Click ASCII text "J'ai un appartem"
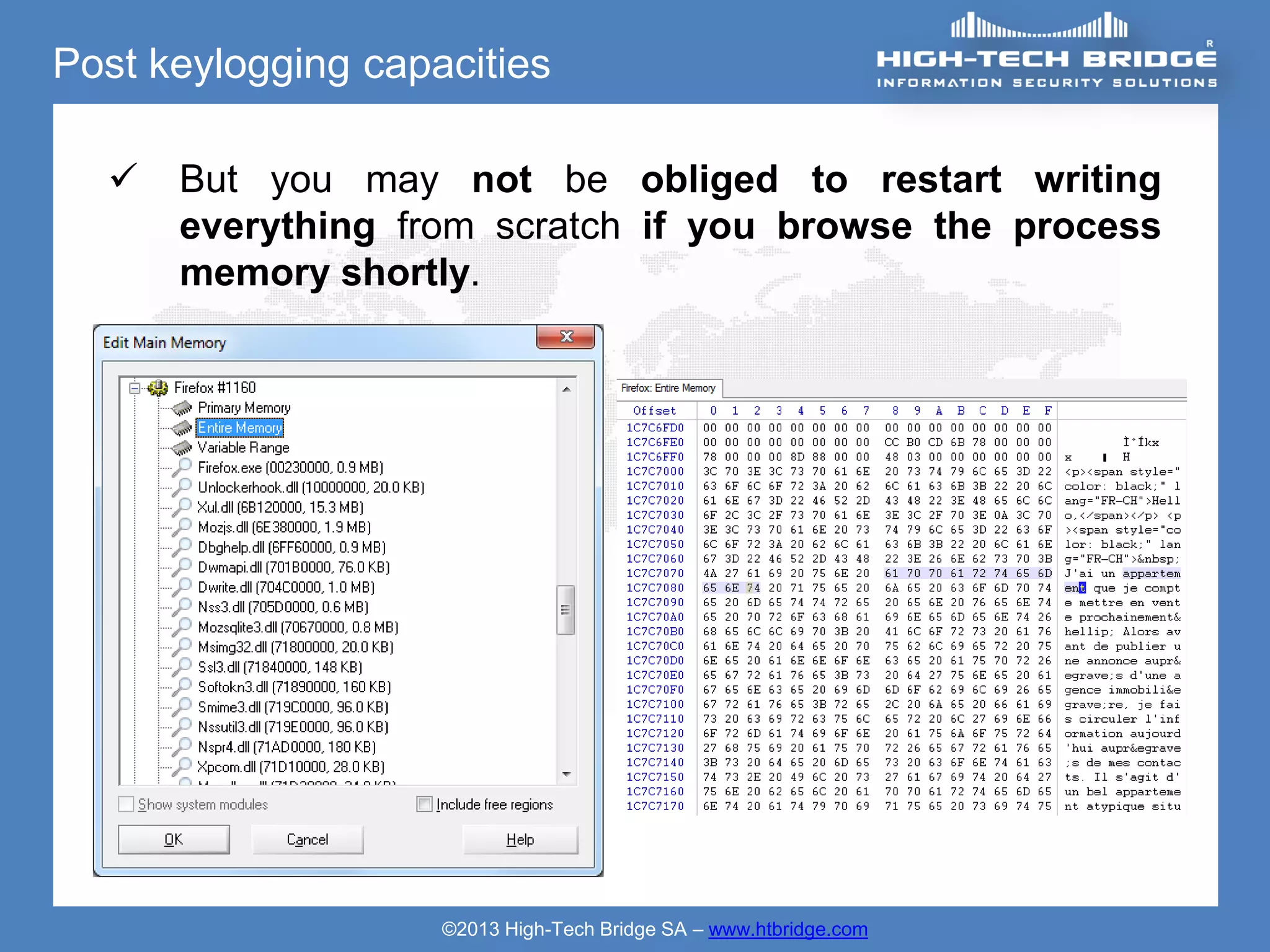This screenshot has height=952, width=1270. [1122, 573]
